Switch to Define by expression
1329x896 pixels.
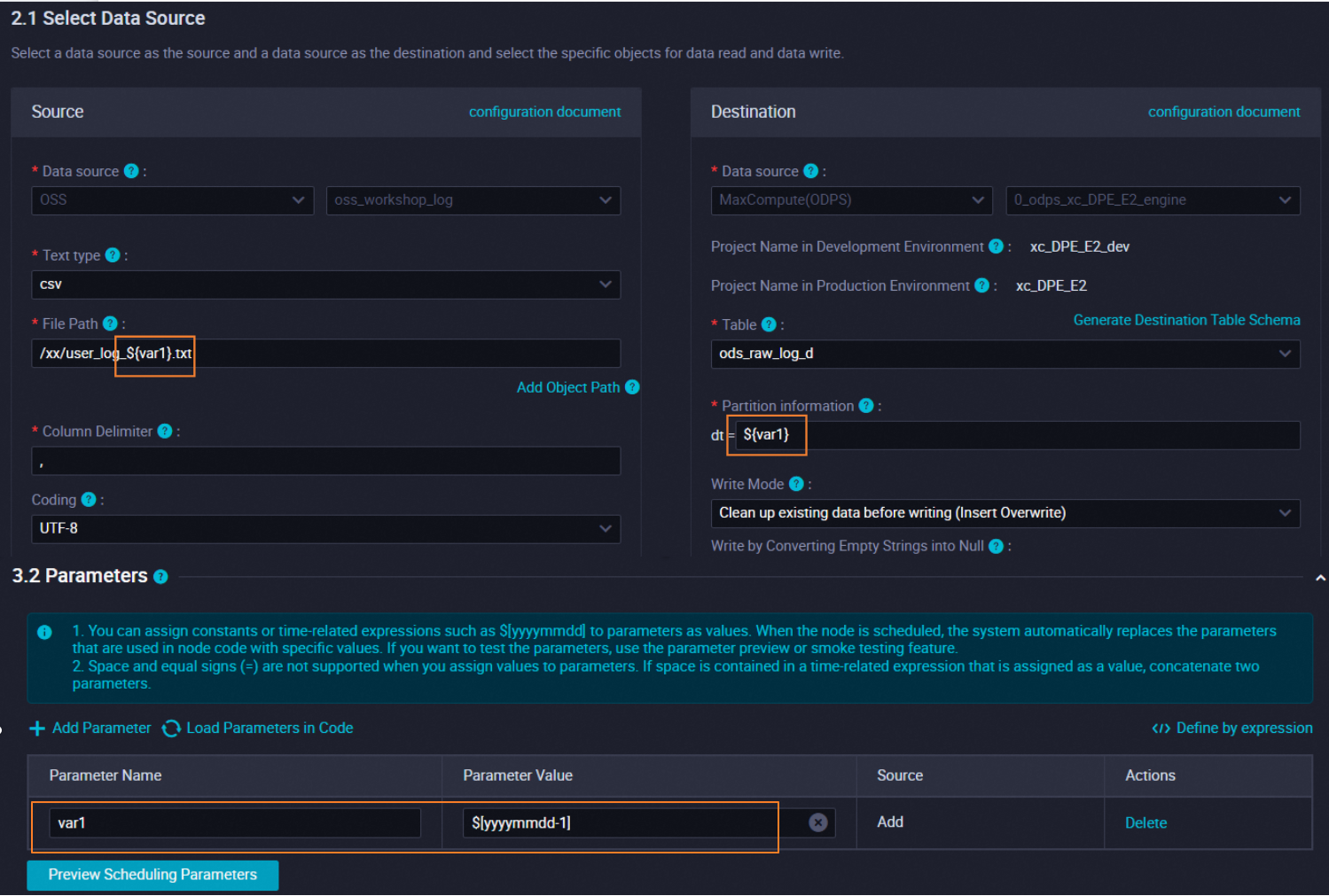coord(1232,728)
